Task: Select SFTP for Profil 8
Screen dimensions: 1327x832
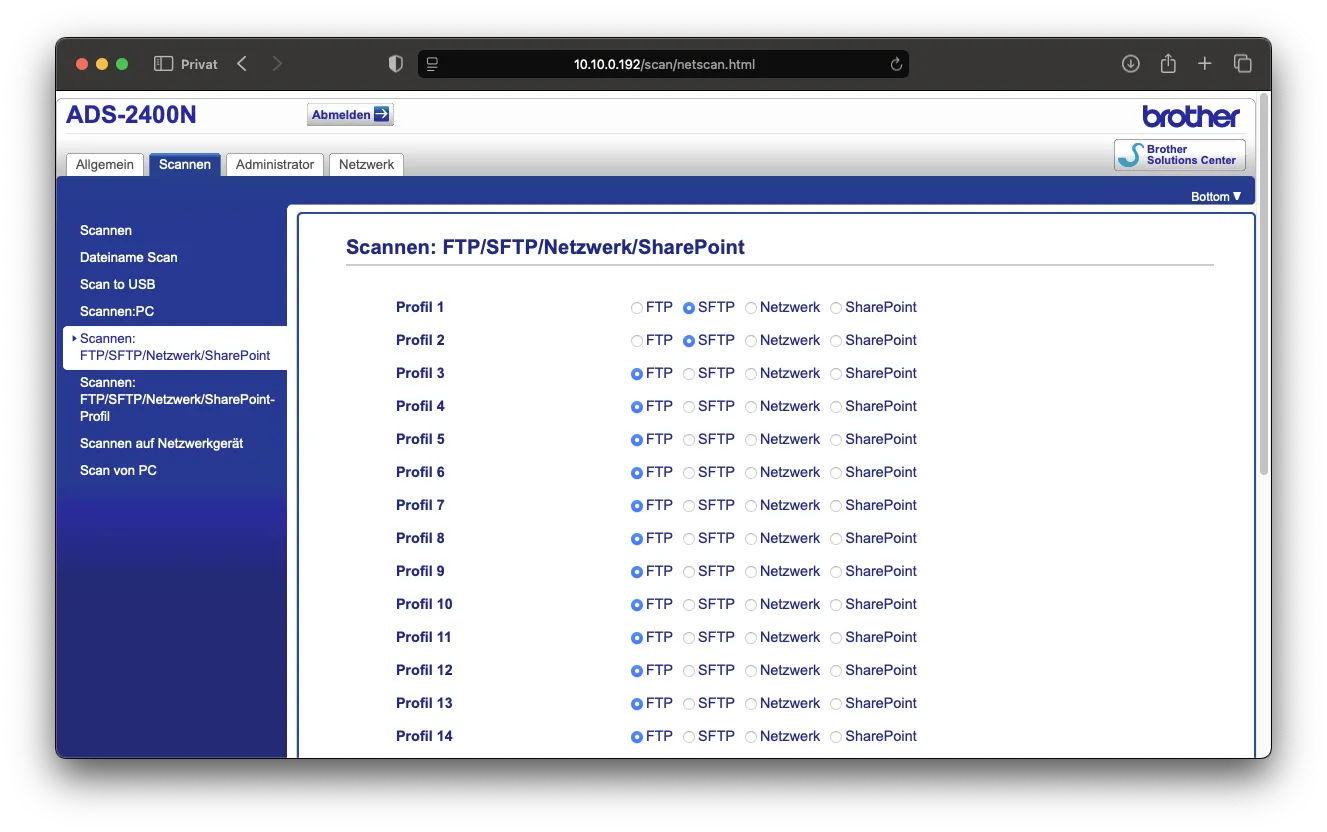Action: (x=689, y=539)
